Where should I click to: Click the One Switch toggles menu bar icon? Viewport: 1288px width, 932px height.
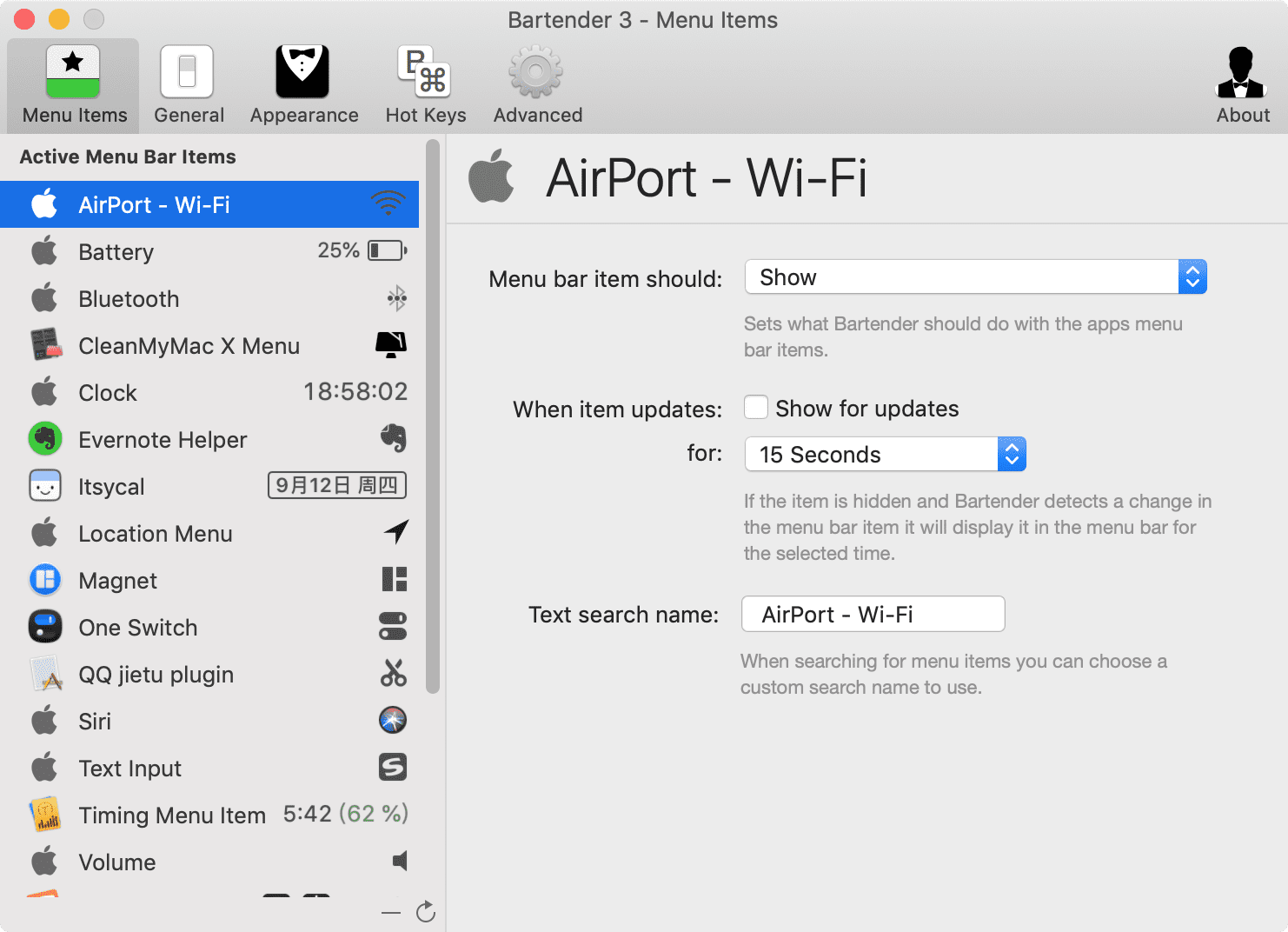(393, 626)
